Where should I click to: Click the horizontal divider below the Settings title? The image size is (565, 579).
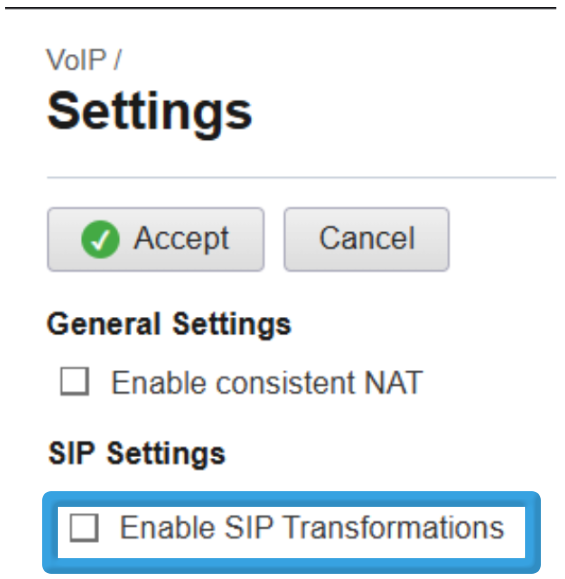[301, 178]
